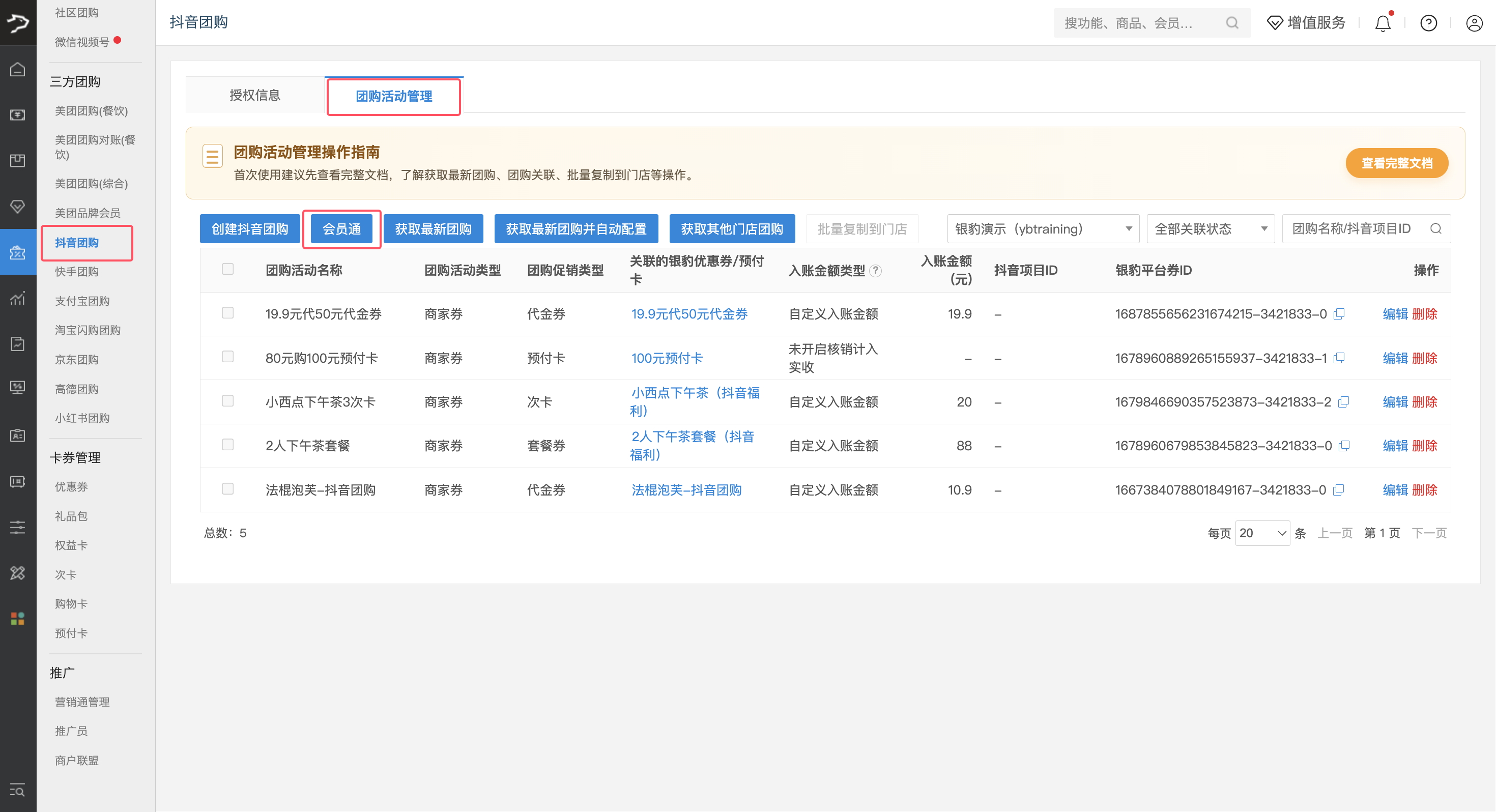
Task: Check the 法棍泡芙-抖音团购 row
Action: (x=227, y=488)
